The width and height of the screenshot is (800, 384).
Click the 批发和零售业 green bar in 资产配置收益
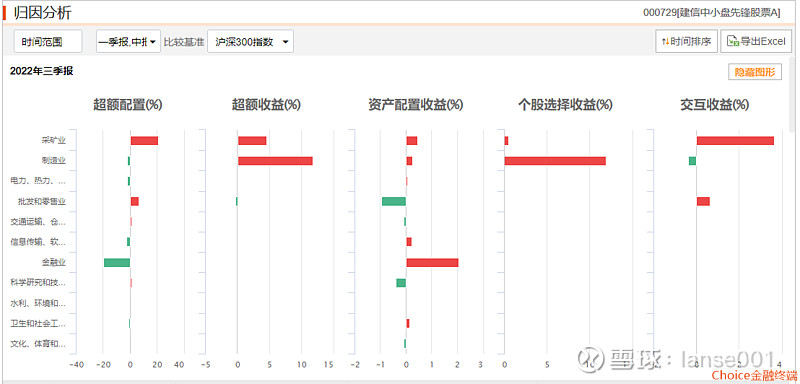[394, 201]
